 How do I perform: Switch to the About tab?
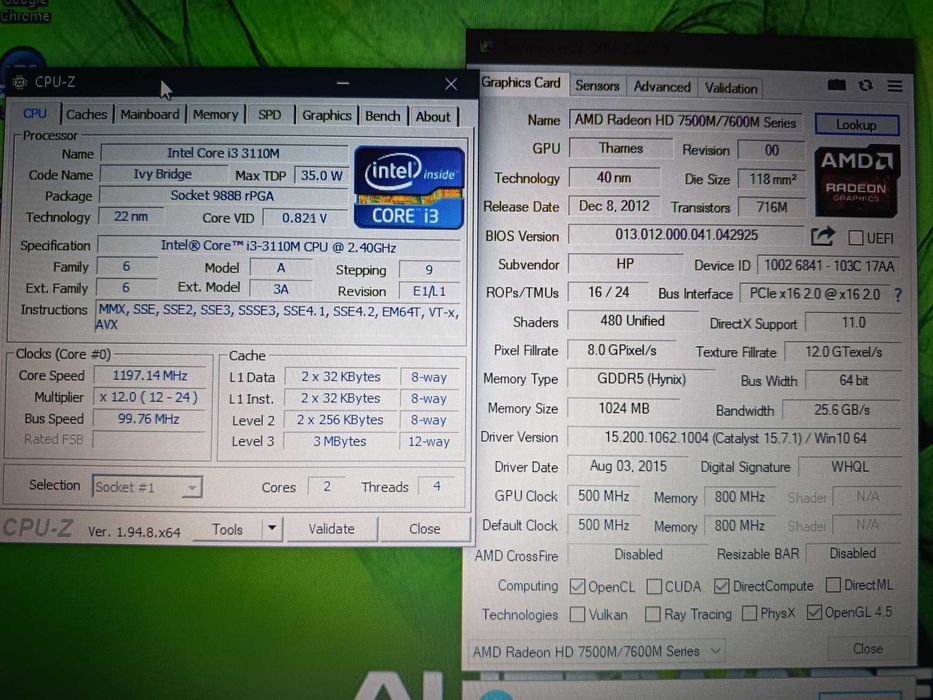tap(433, 117)
